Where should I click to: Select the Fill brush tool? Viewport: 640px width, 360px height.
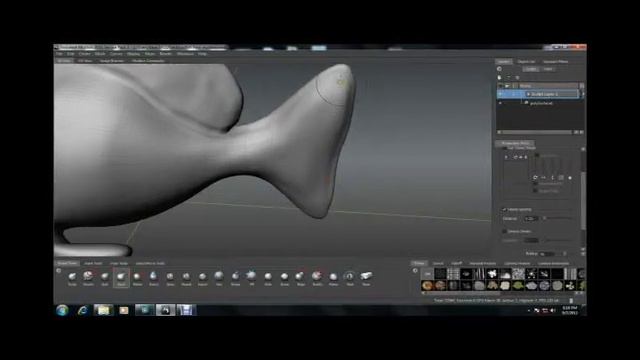coord(251,278)
